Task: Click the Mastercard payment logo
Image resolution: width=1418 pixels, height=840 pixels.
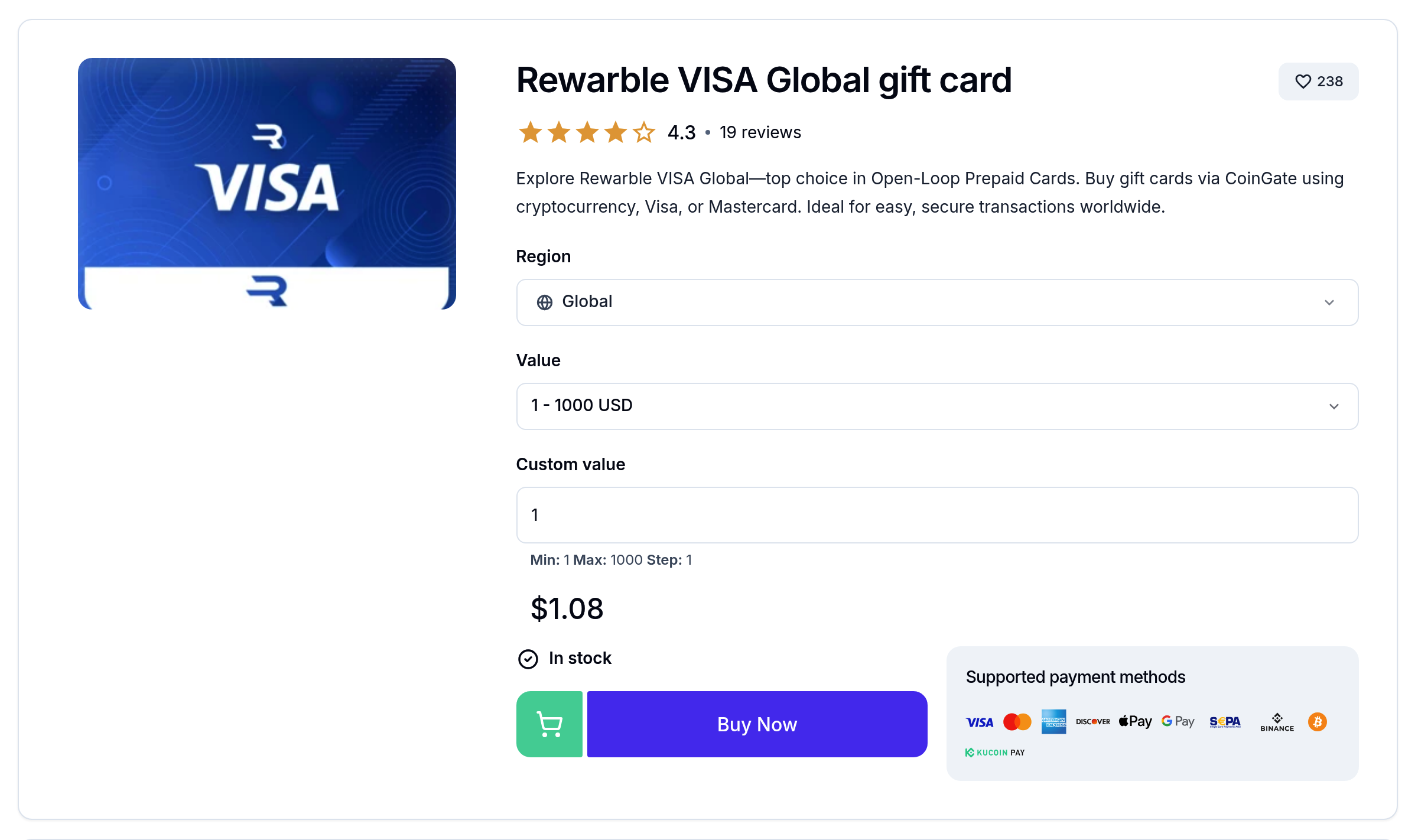Action: [1017, 722]
